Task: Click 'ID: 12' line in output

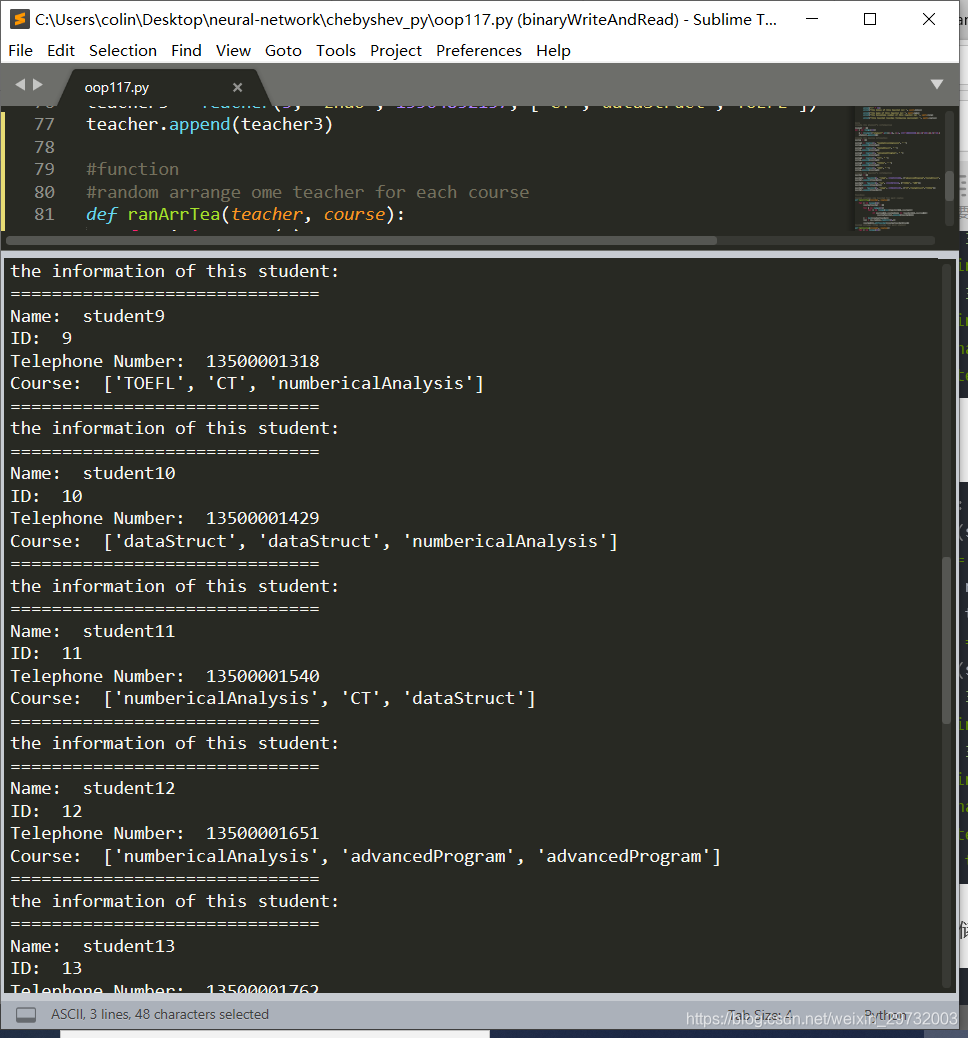Action: click(x=46, y=811)
